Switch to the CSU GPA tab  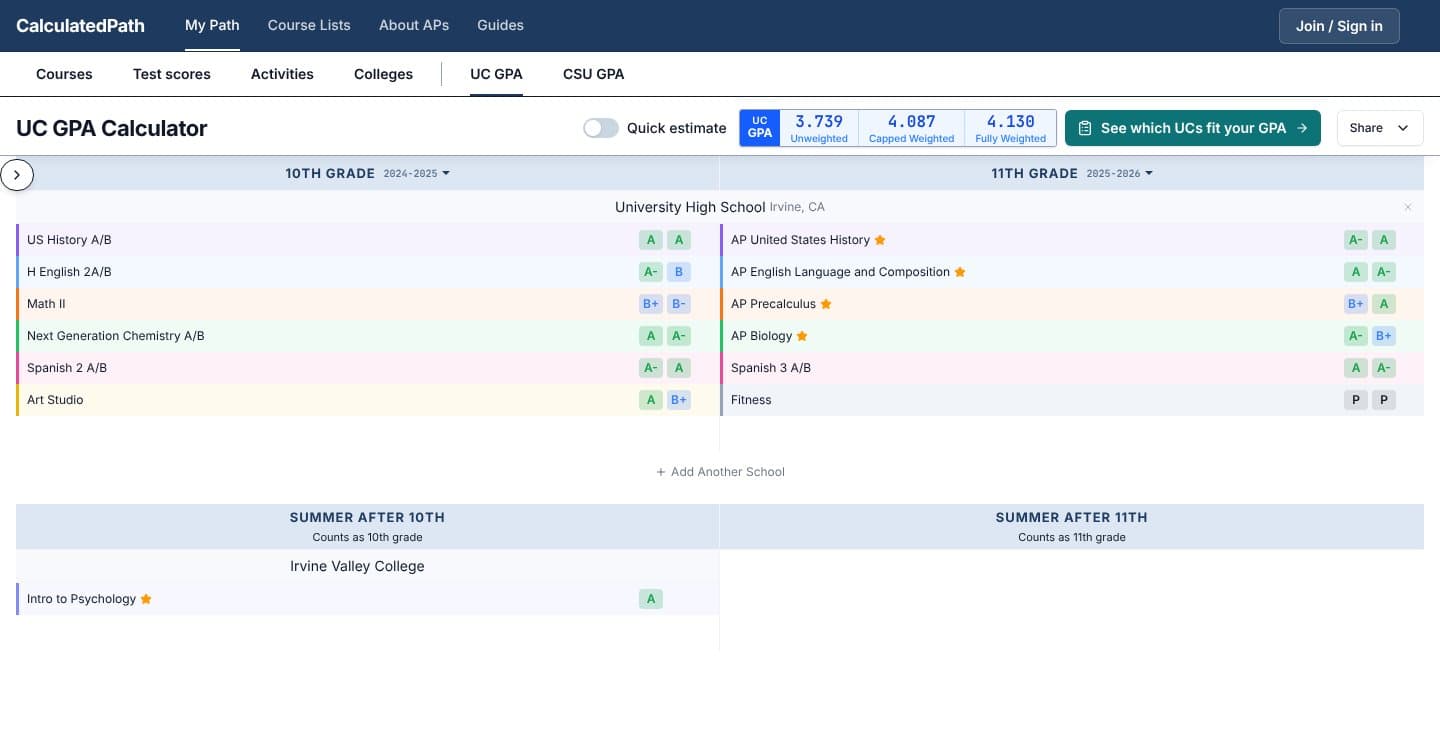[x=593, y=74]
